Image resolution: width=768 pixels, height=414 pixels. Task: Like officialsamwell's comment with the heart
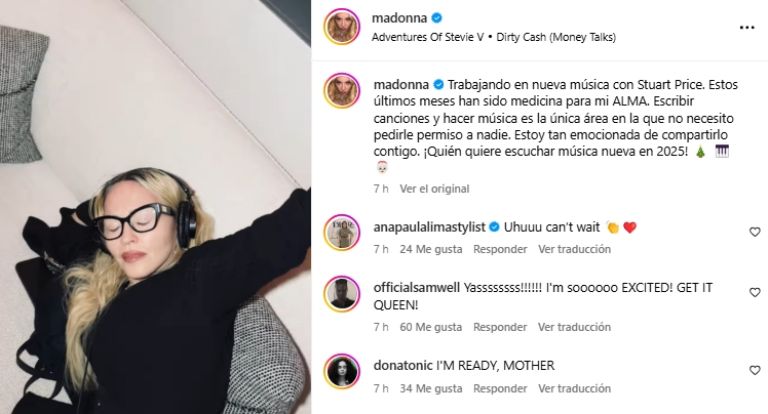click(755, 292)
